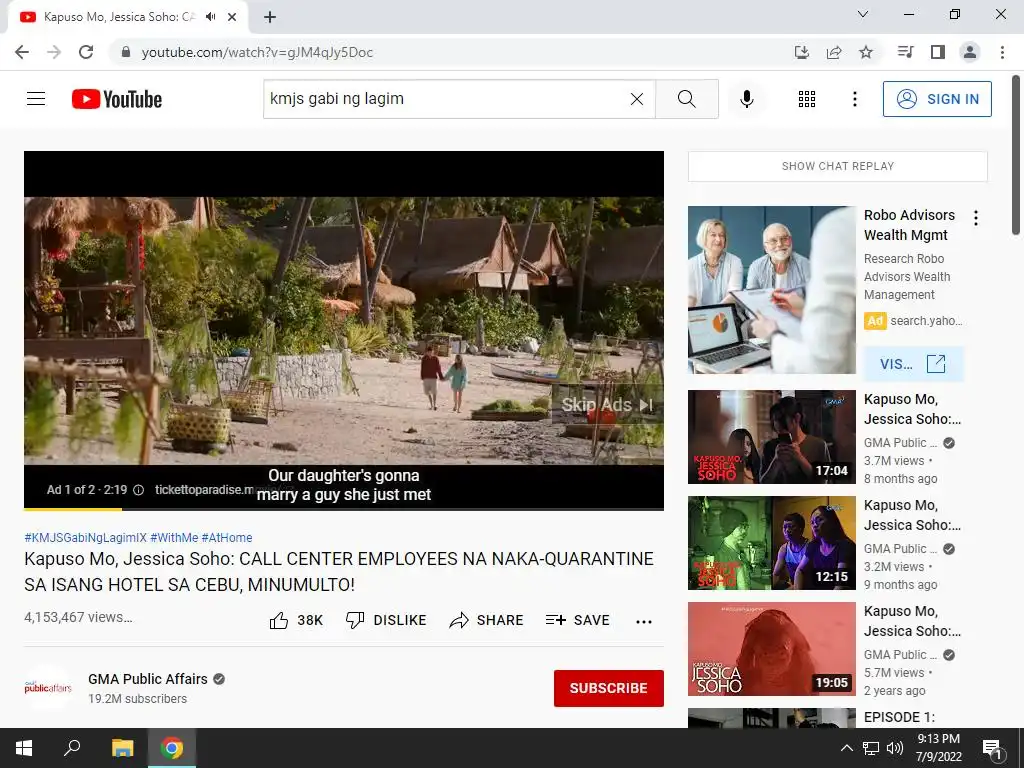Open YouTube settings three-dot menu in header
Screen dimensions: 1024x768
click(x=854, y=99)
